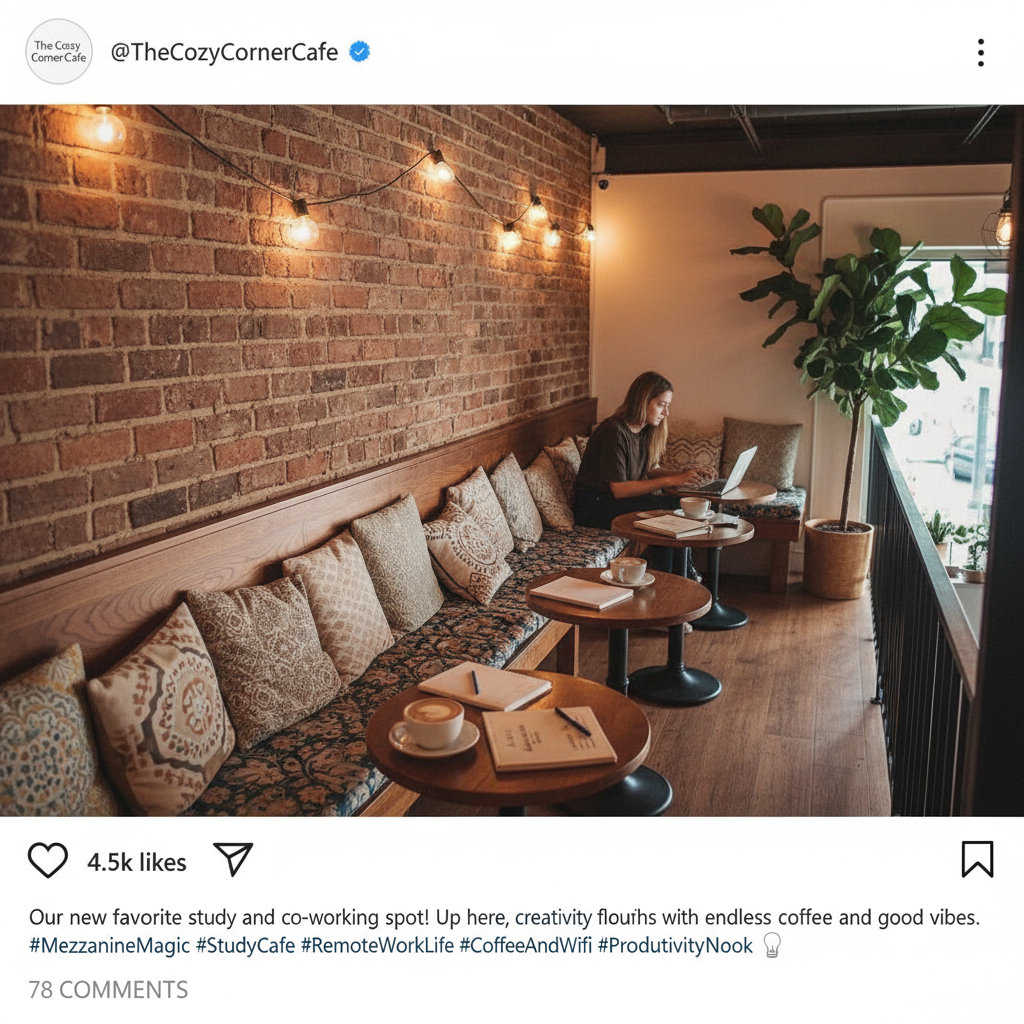Open the #StudyCafe hashtag
1024x1024 pixels.
(x=246, y=945)
